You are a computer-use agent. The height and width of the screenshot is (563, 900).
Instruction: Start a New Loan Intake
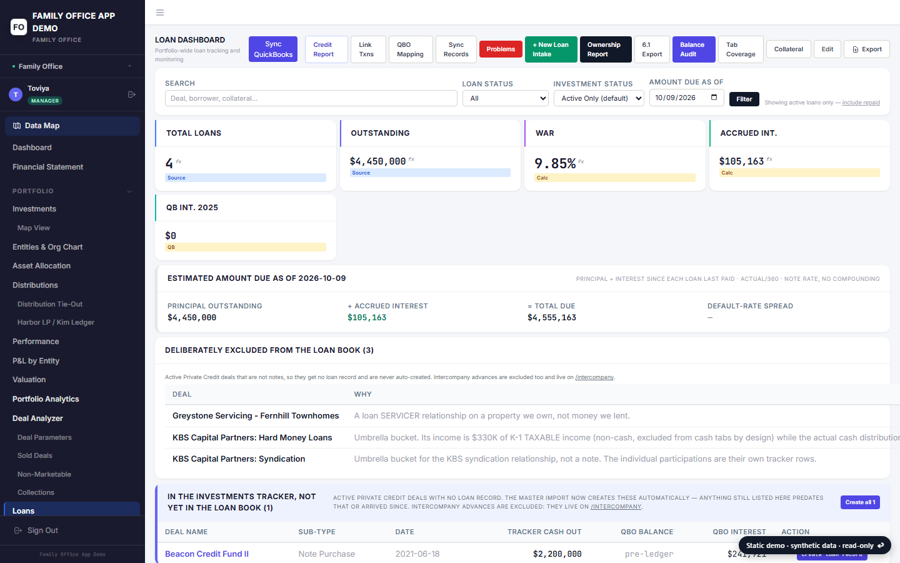click(x=550, y=49)
